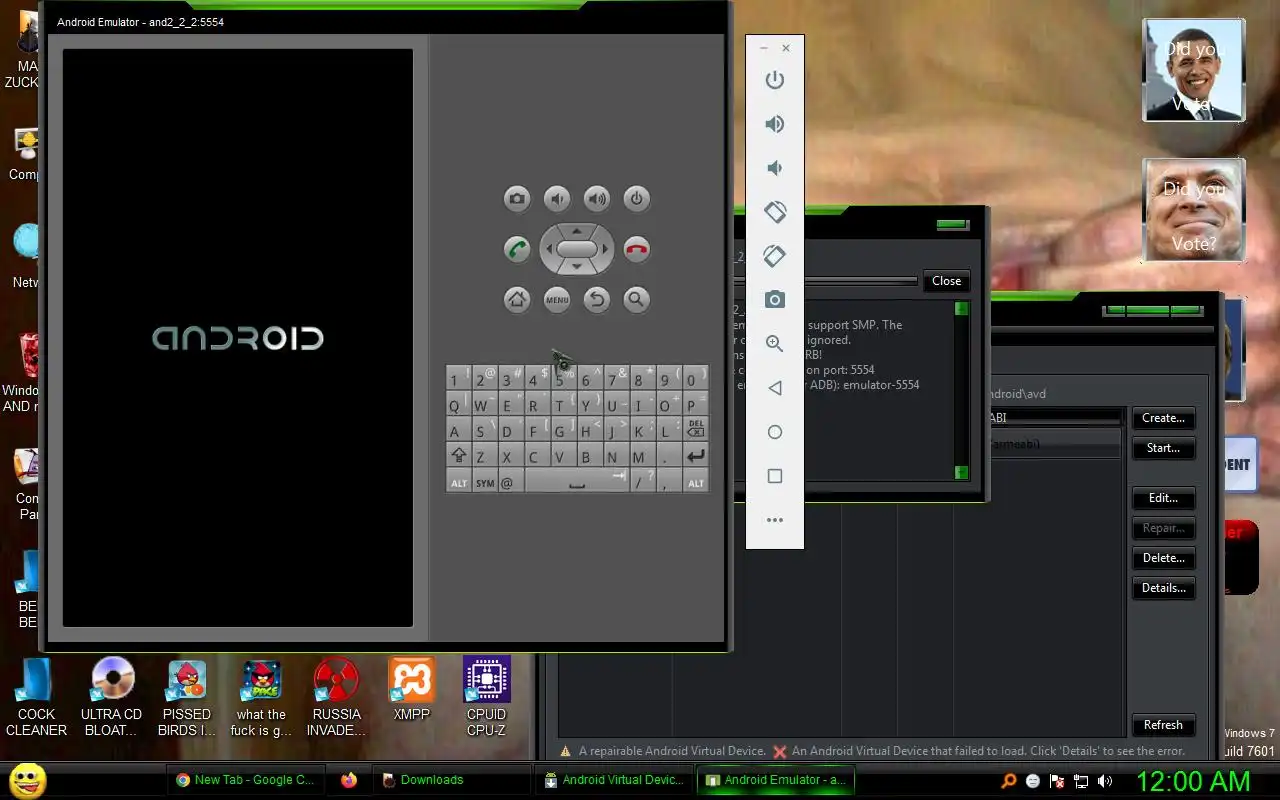The image size is (1280, 800).
Task: Click the Back triangle in emulator toolbar
Action: pyautogui.click(x=775, y=388)
